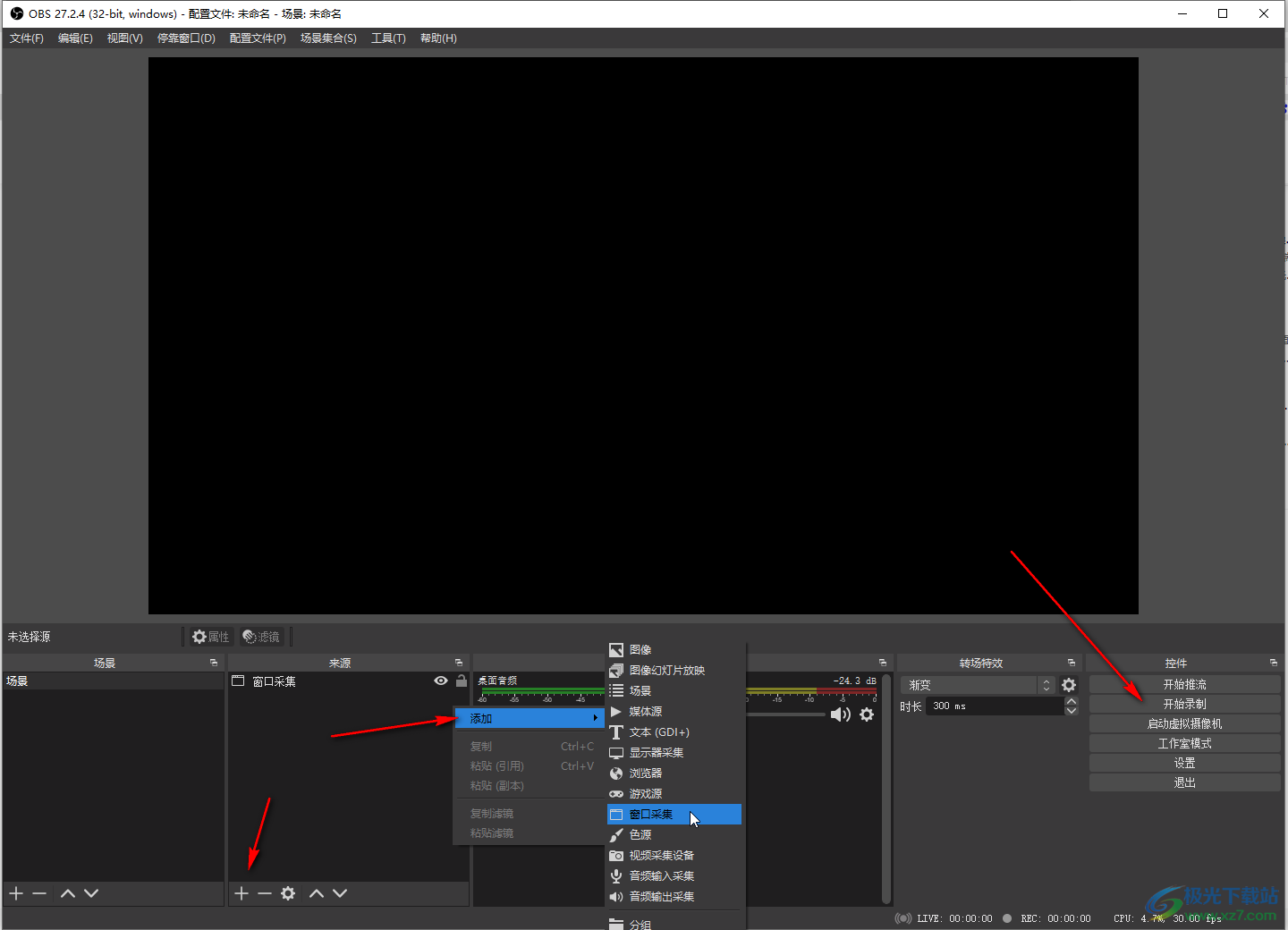The width and height of the screenshot is (1288, 930).
Task: Click the 300 ms duration field
Action: click(995, 706)
